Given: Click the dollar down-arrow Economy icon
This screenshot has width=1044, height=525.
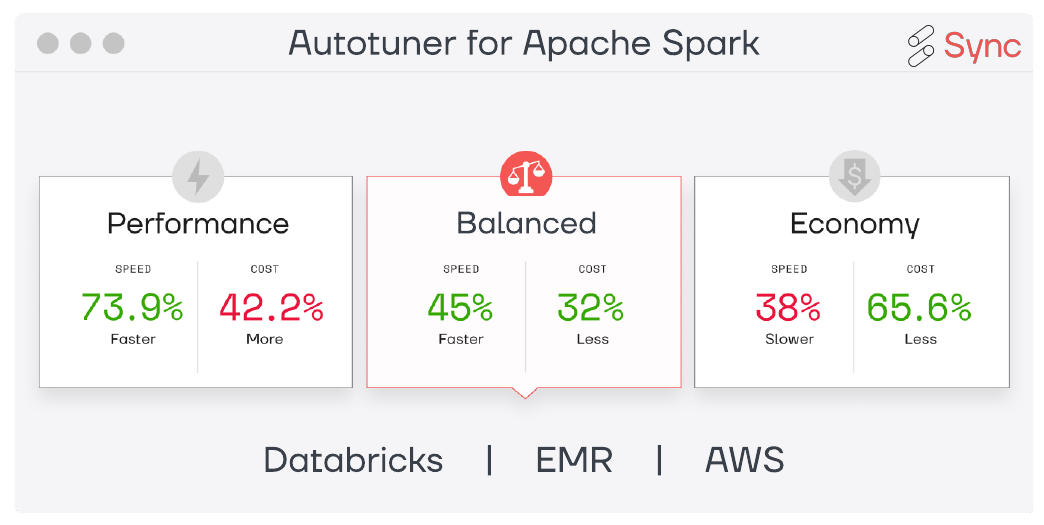Looking at the screenshot, I should coord(854,176).
